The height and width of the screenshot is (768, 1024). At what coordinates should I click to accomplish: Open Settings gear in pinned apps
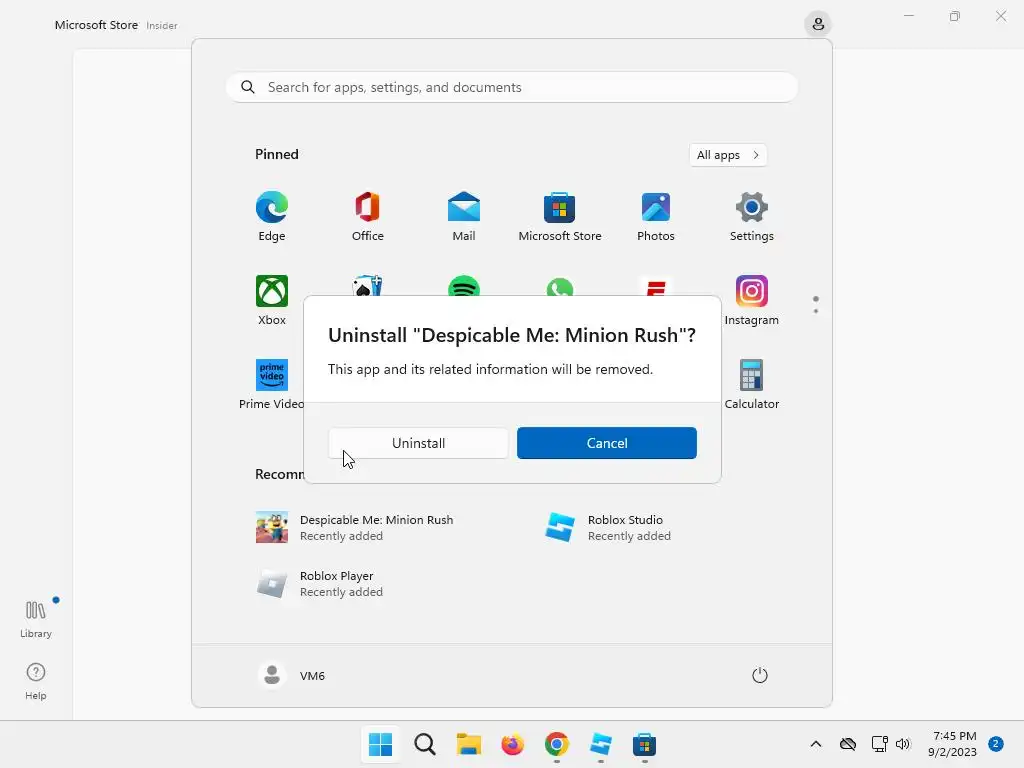click(752, 216)
